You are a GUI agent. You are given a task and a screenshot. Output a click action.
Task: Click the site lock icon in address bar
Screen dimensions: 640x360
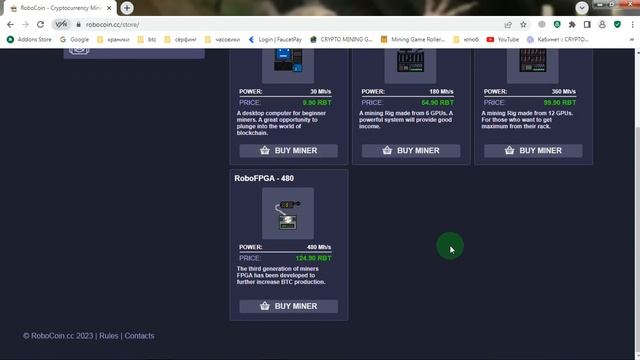(79, 24)
